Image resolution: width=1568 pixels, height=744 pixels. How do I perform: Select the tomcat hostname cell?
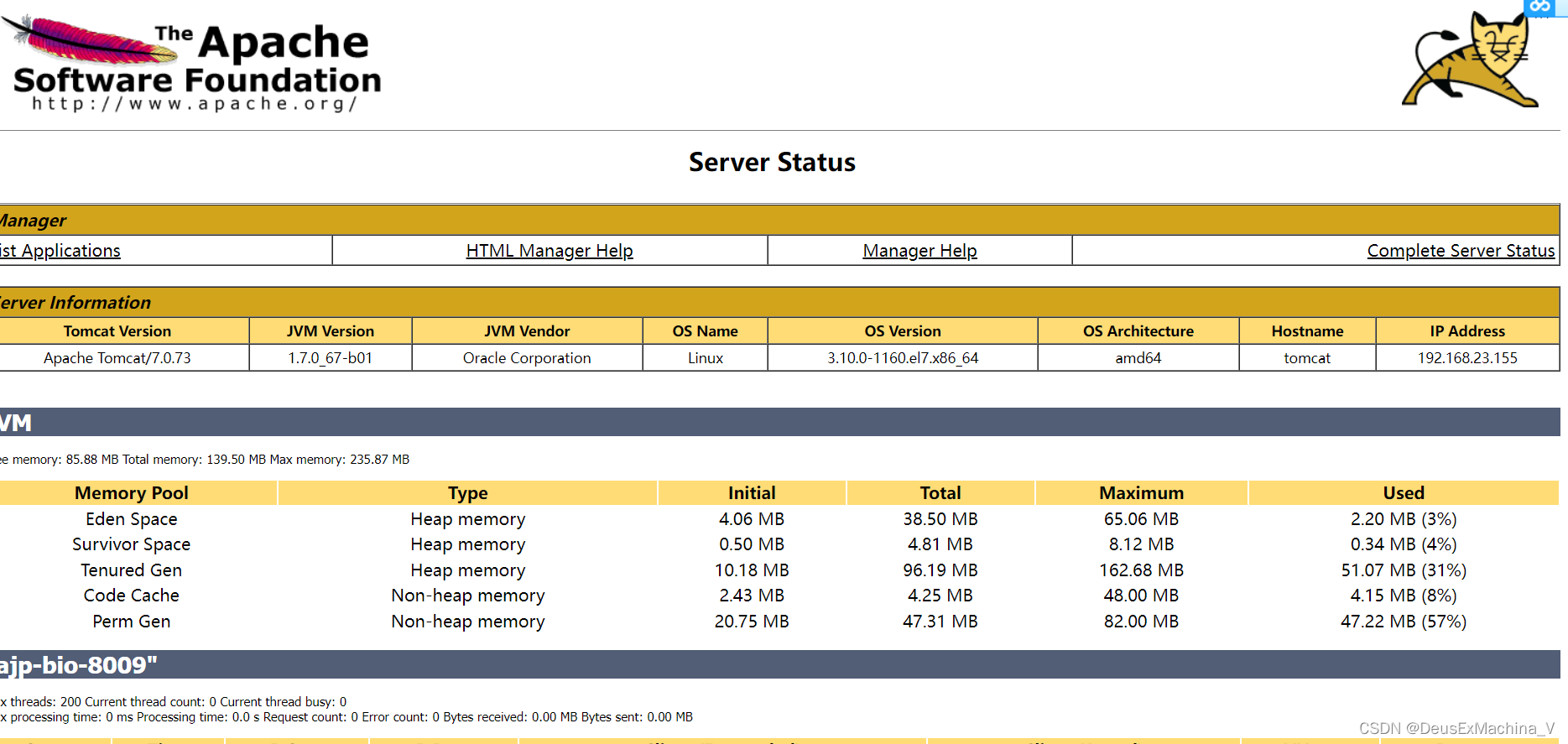click(1307, 358)
